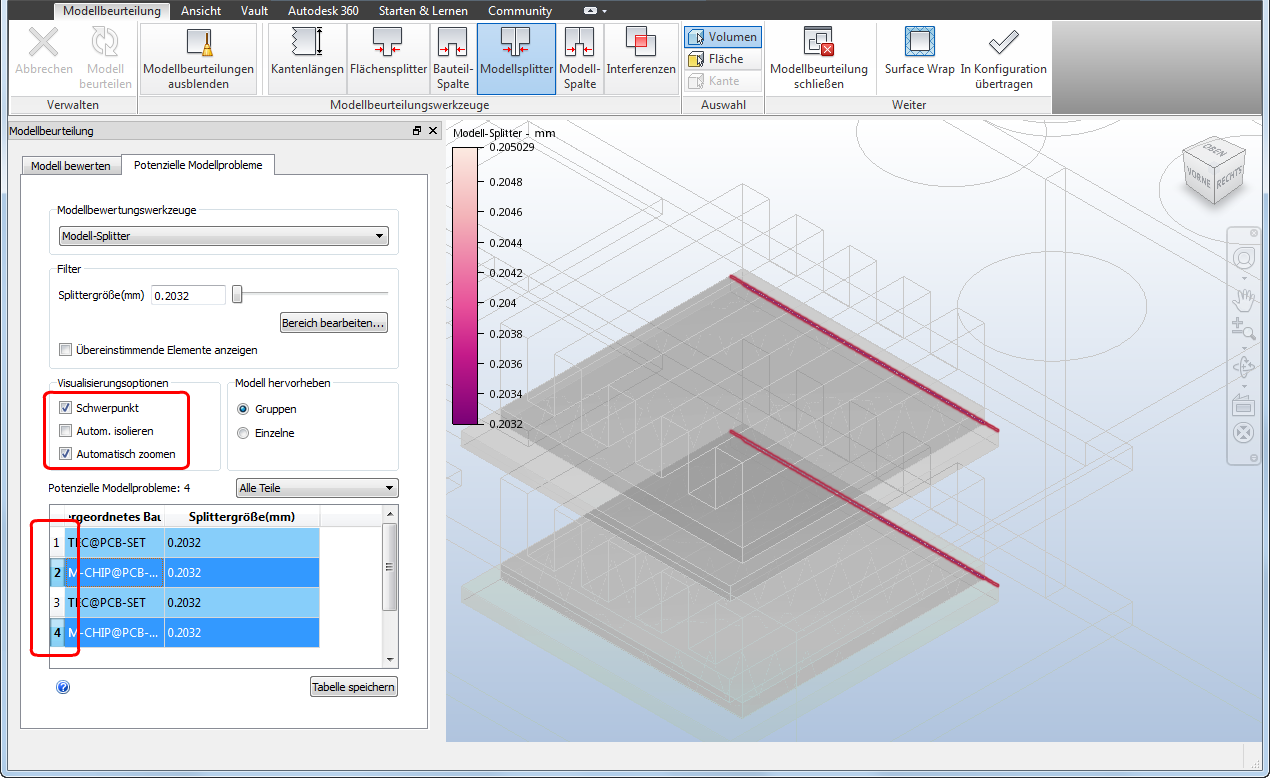This screenshot has height=778, width=1270.
Task: Select the Bauteil-Spalte tool
Action: [453, 58]
